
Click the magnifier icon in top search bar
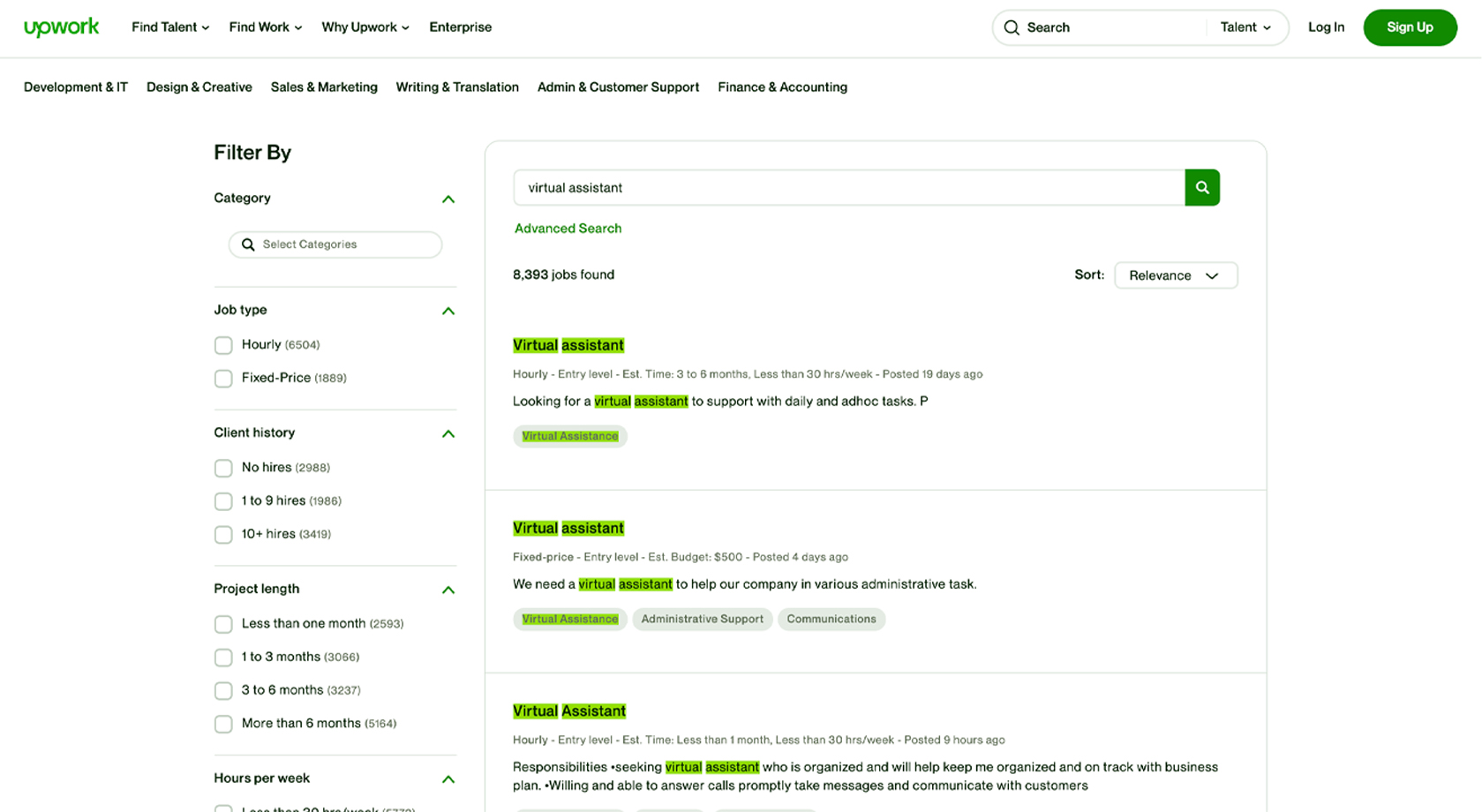1012,28
